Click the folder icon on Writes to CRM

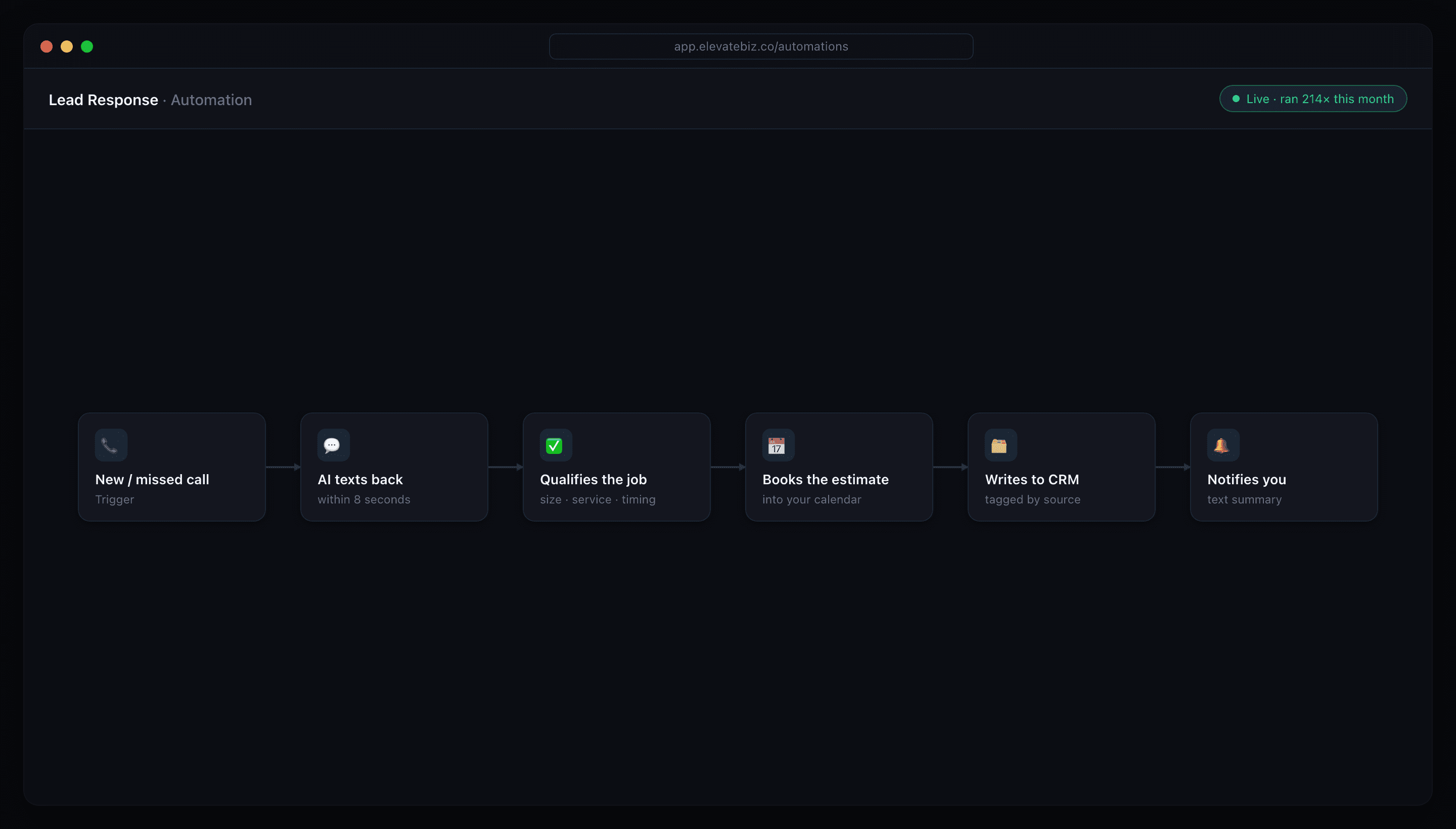[x=1000, y=445]
